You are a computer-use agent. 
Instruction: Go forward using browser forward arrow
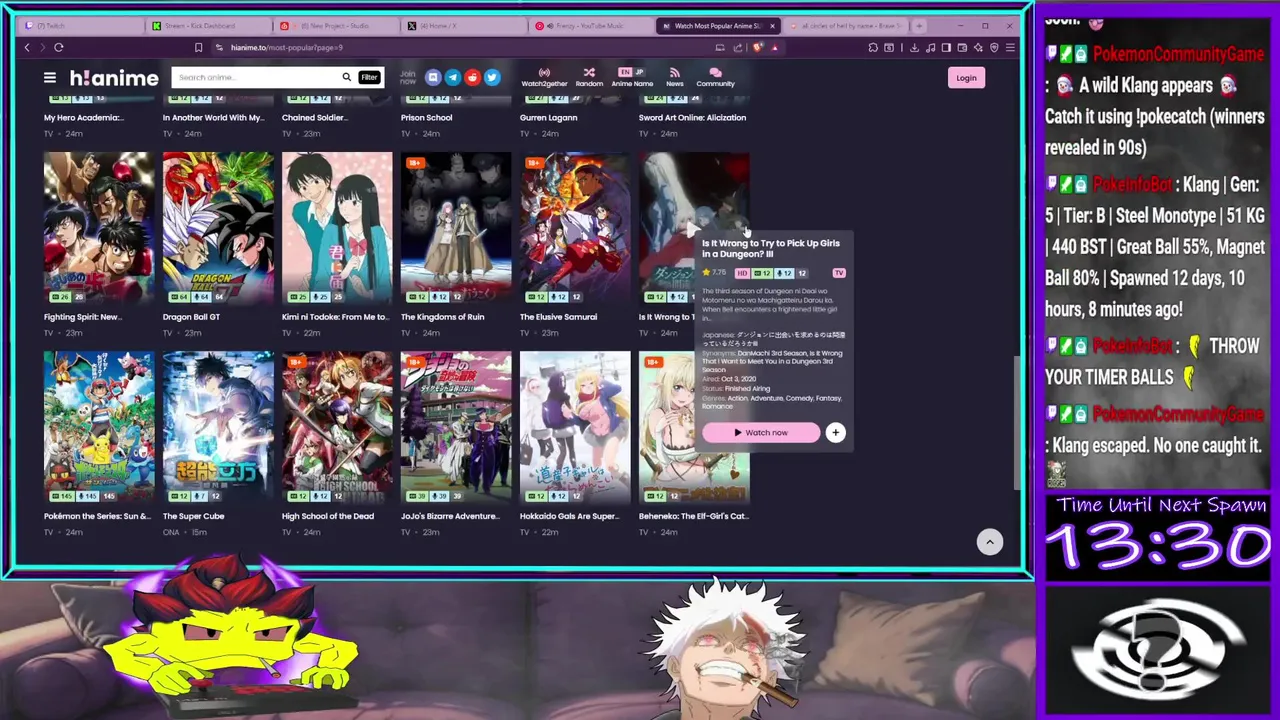click(x=42, y=47)
